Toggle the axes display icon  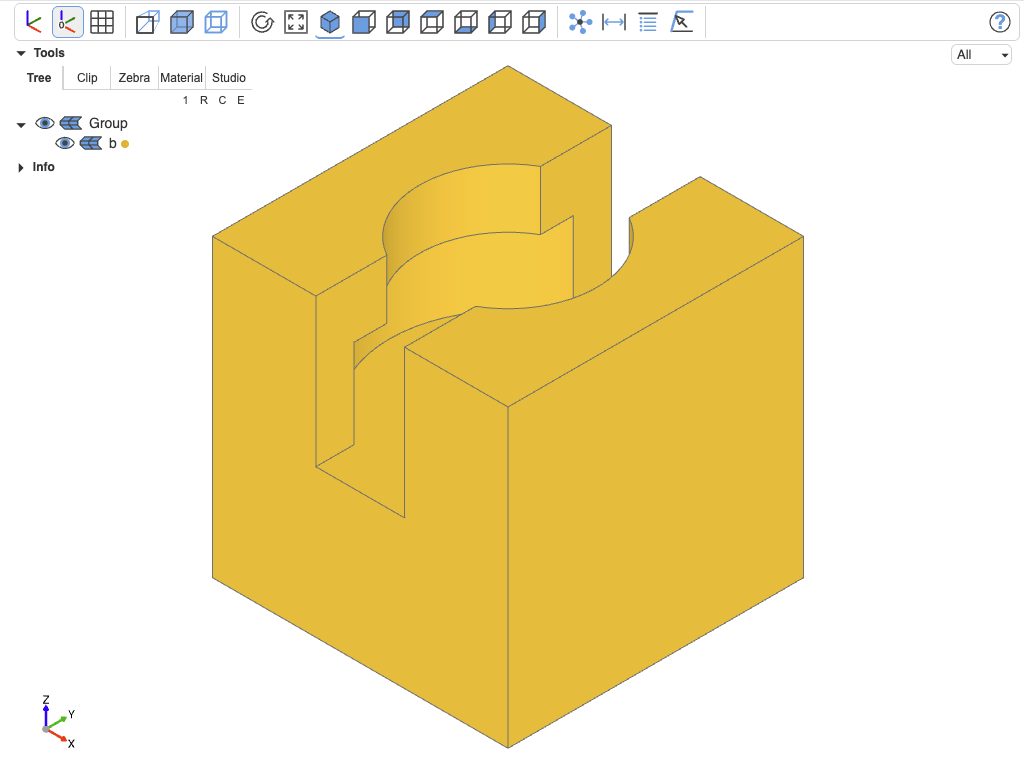33,22
